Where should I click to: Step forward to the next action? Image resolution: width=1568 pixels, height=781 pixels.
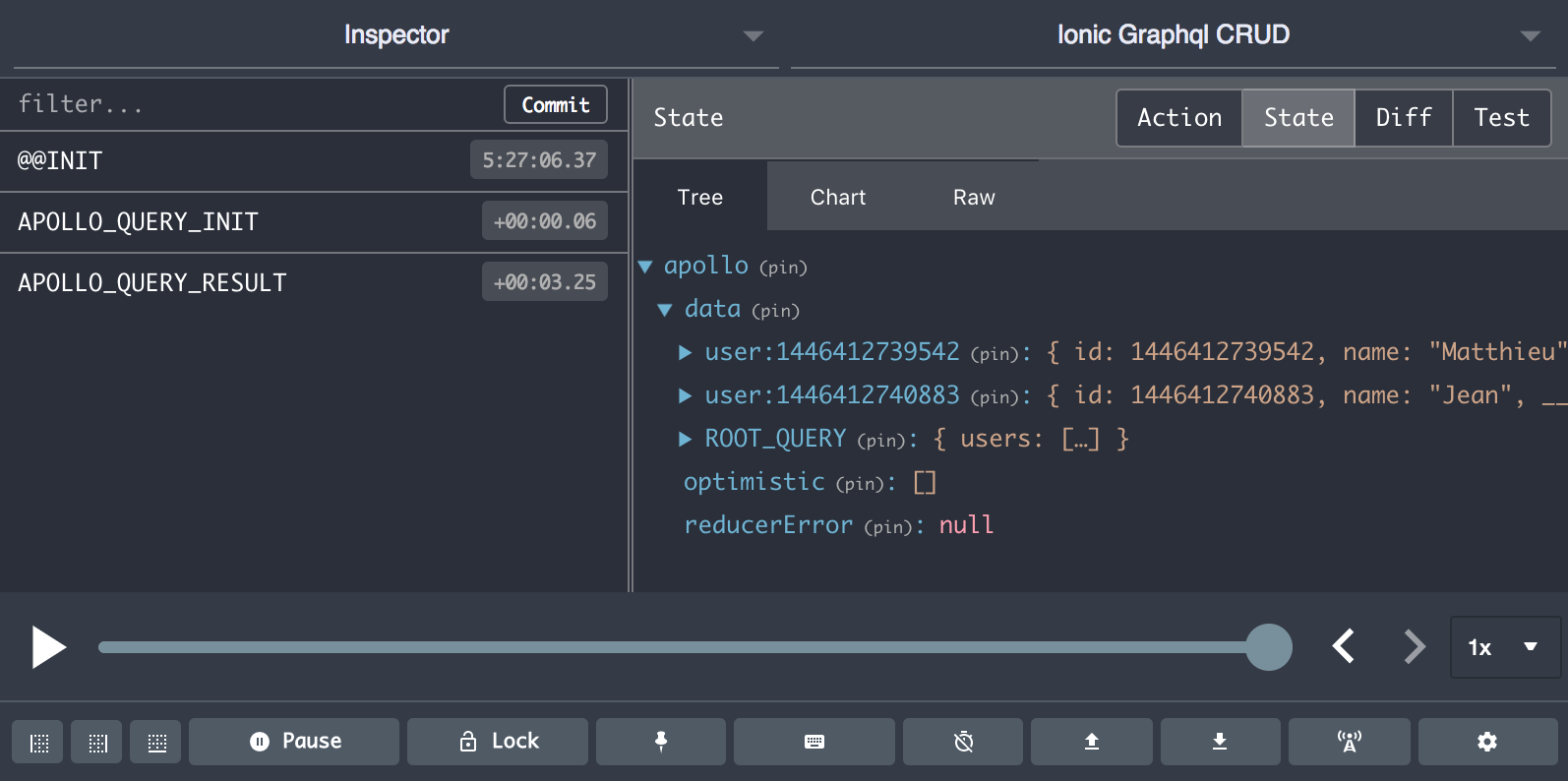click(x=1414, y=646)
